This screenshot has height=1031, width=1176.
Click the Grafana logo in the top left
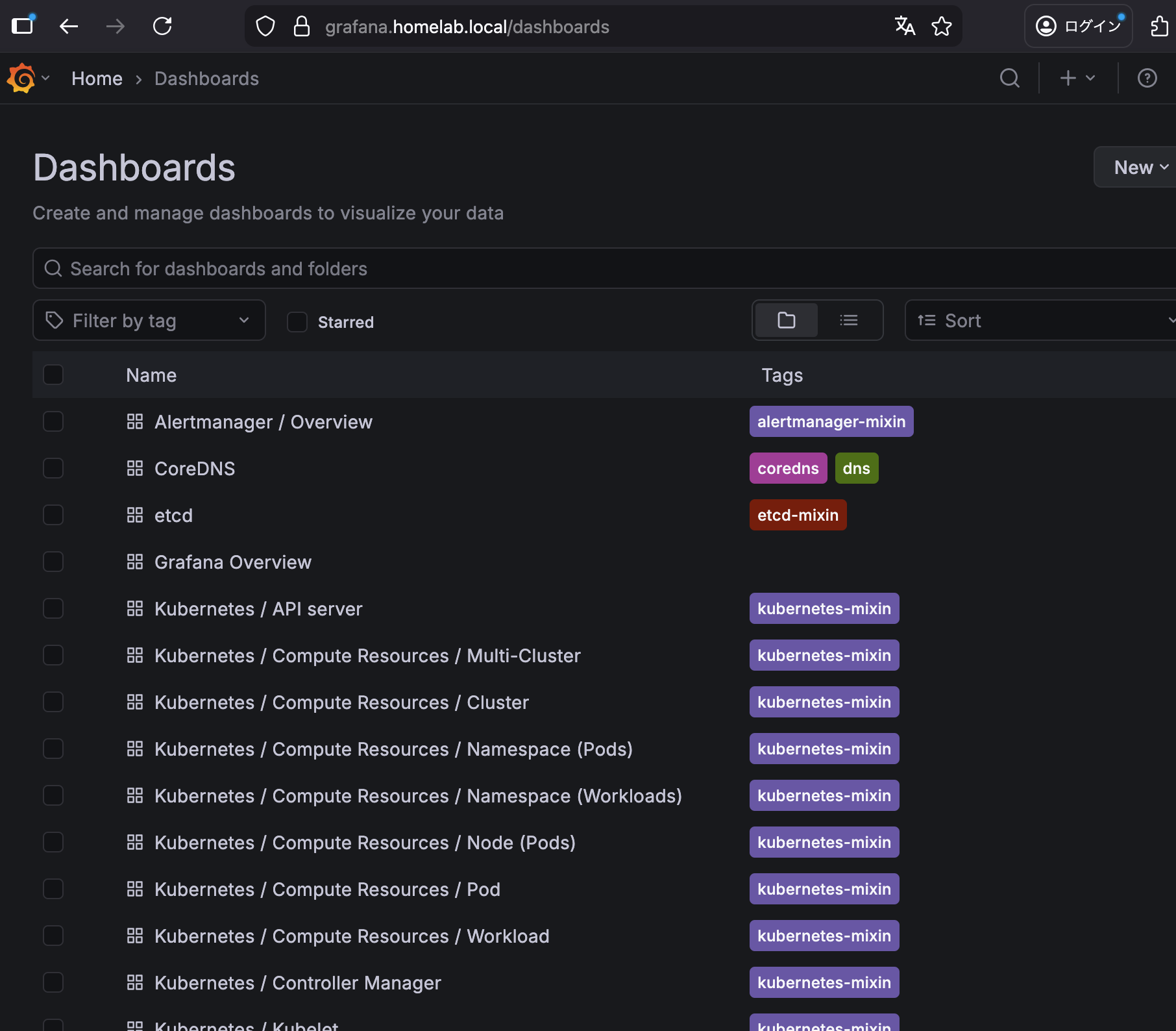click(21, 78)
